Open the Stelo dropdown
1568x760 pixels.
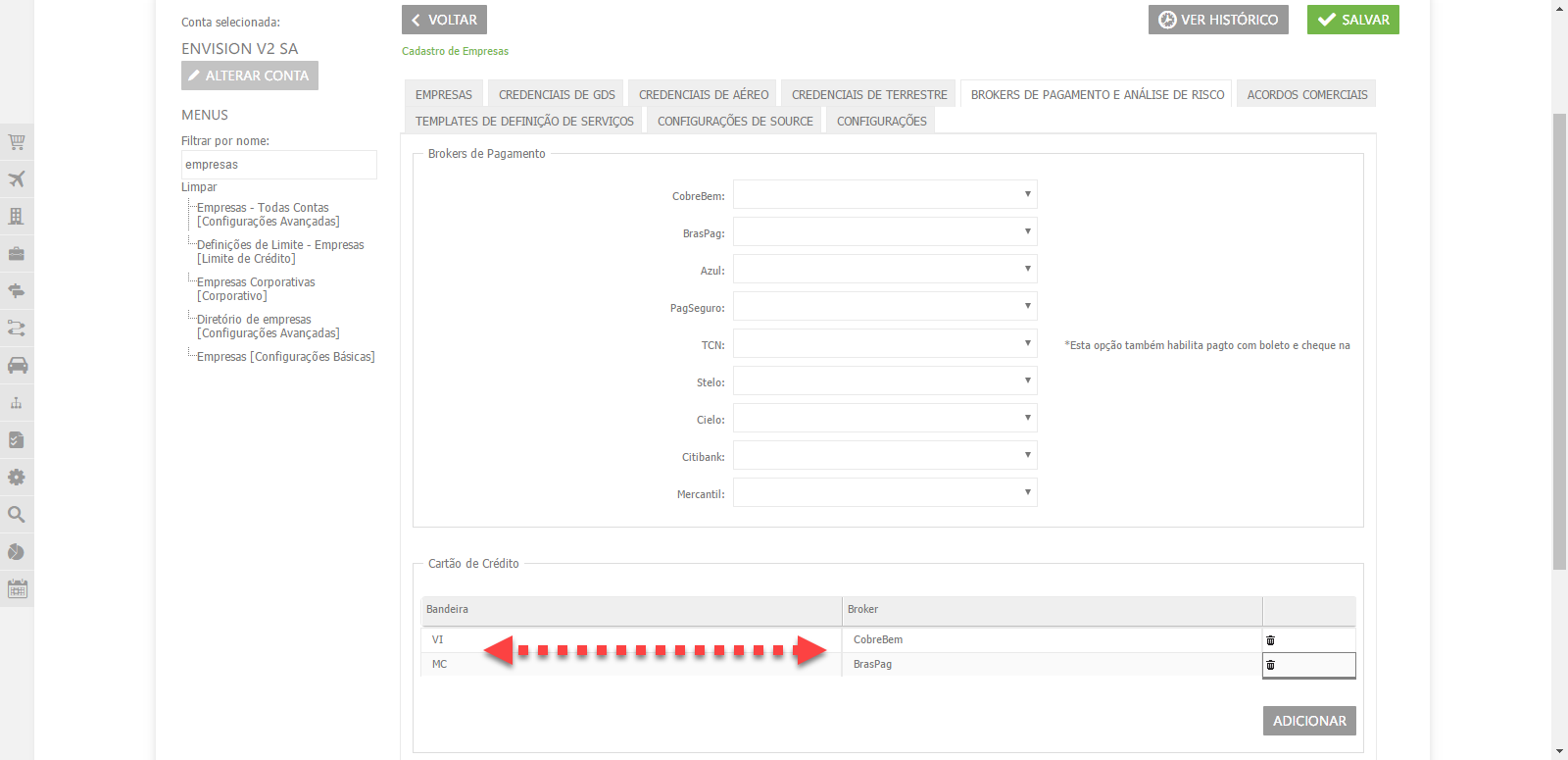click(885, 380)
